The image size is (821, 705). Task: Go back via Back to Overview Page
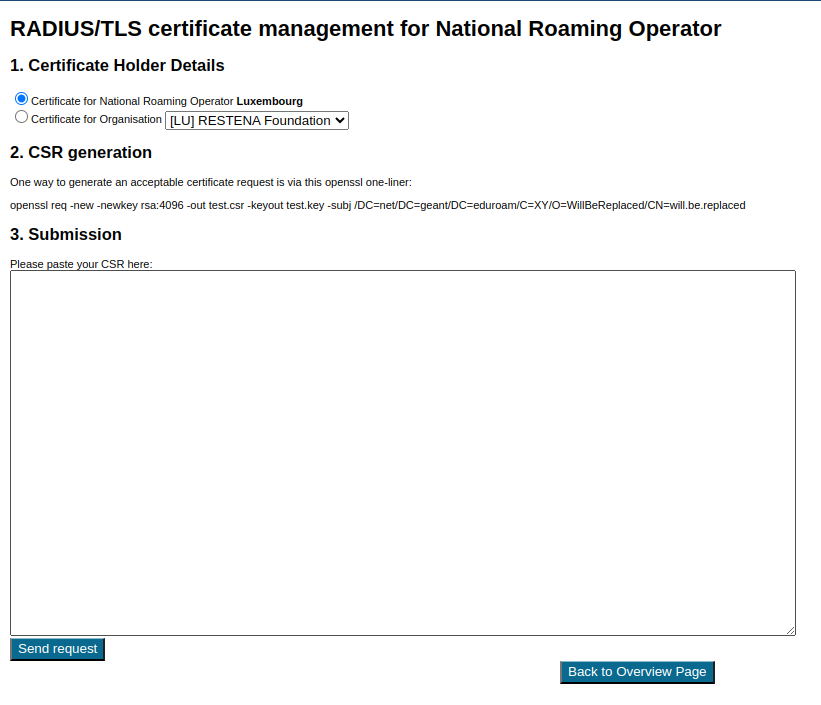click(637, 672)
